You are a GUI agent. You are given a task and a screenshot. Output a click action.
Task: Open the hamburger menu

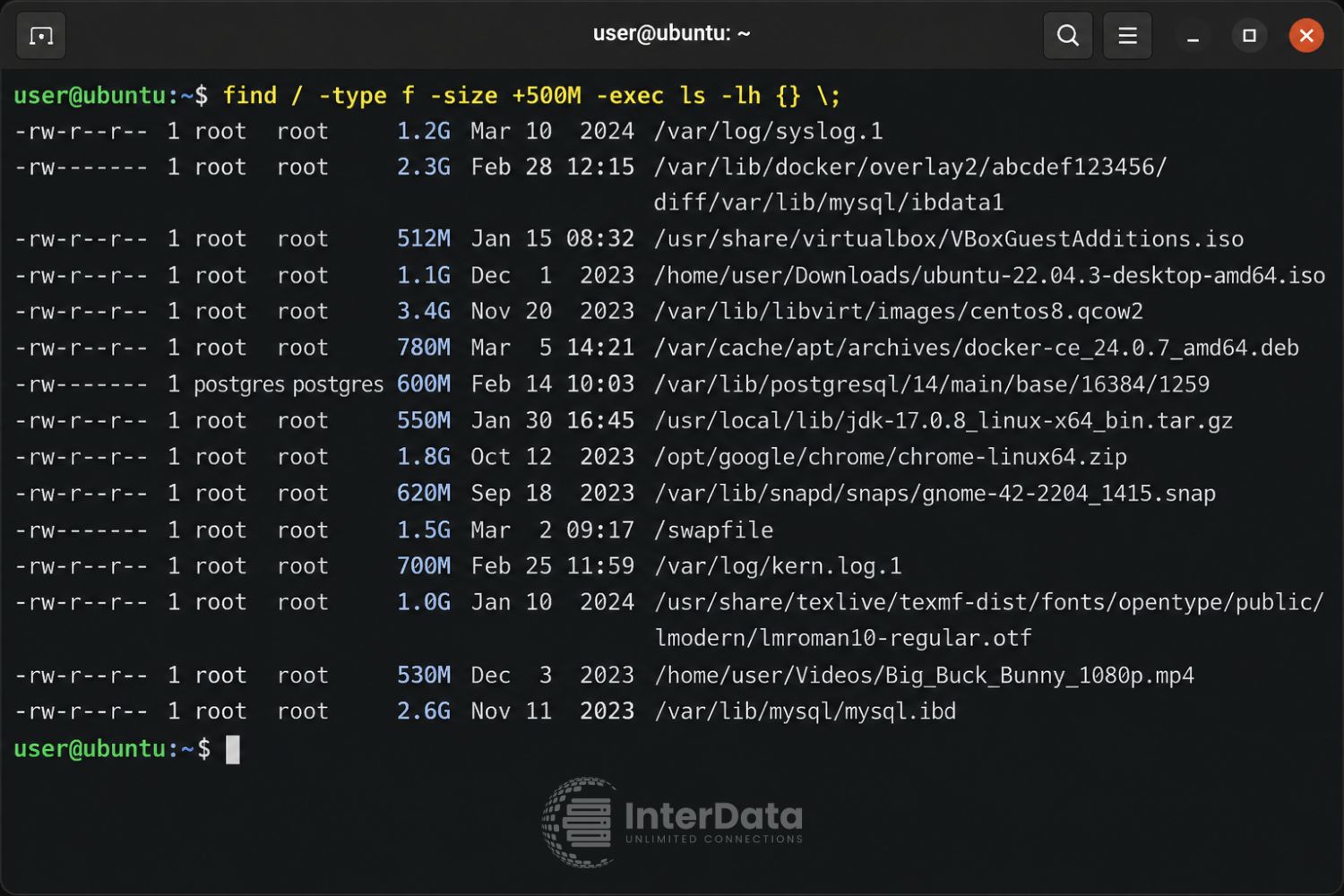tap(1127, 36)
